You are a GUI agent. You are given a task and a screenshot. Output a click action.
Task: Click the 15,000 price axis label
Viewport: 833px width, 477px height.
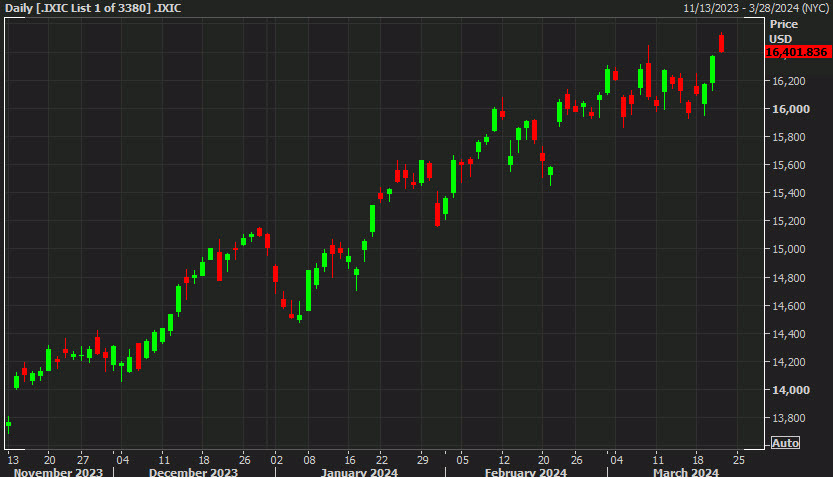[788, 249]
